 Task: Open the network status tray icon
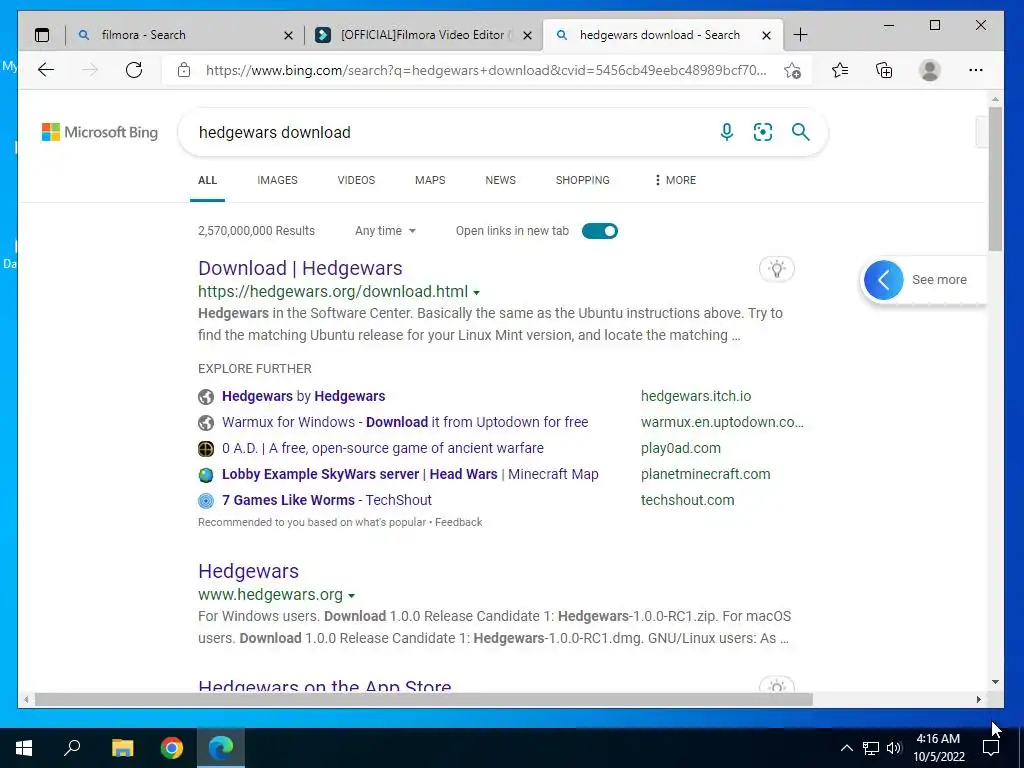(871, 748)
